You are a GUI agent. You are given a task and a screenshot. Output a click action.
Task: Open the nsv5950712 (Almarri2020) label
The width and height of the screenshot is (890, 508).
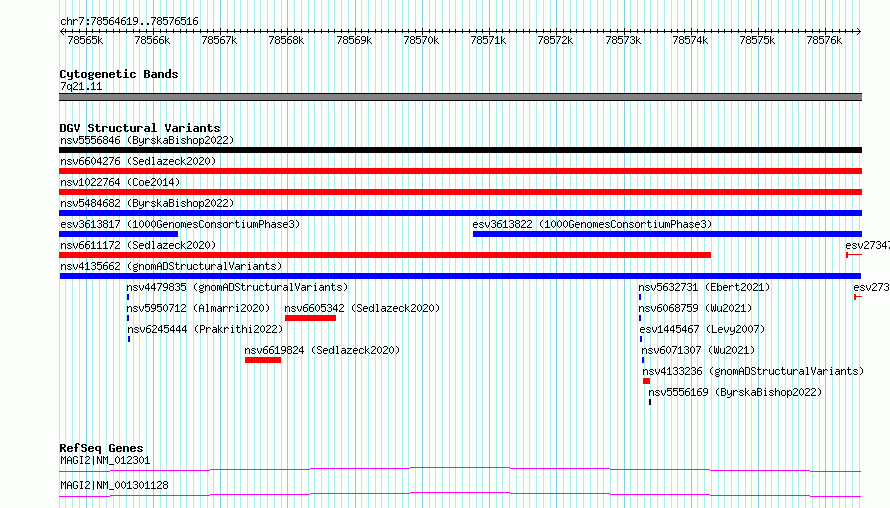(x=198, y=308)
